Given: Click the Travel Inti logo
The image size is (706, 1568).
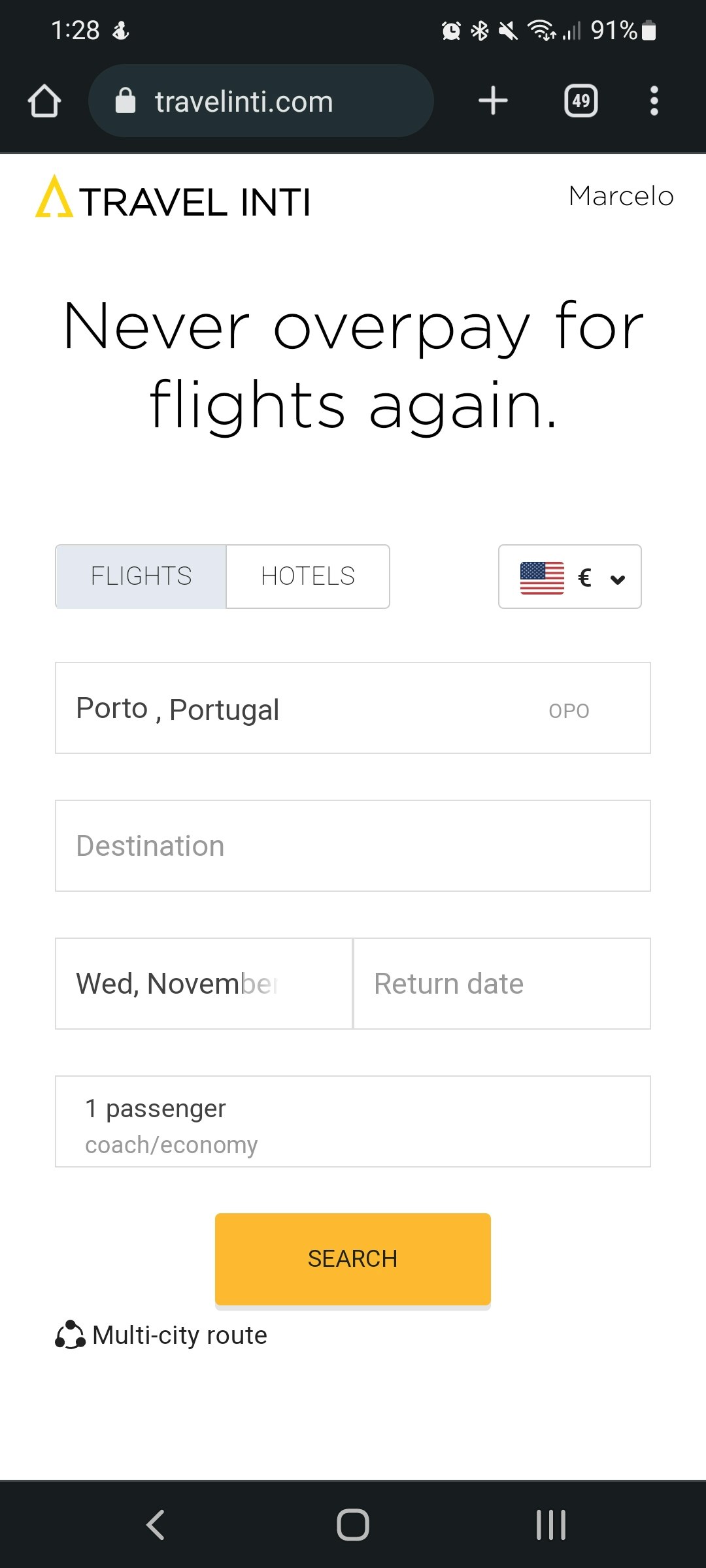Looking at the screenshot, I should coord(173,198).
